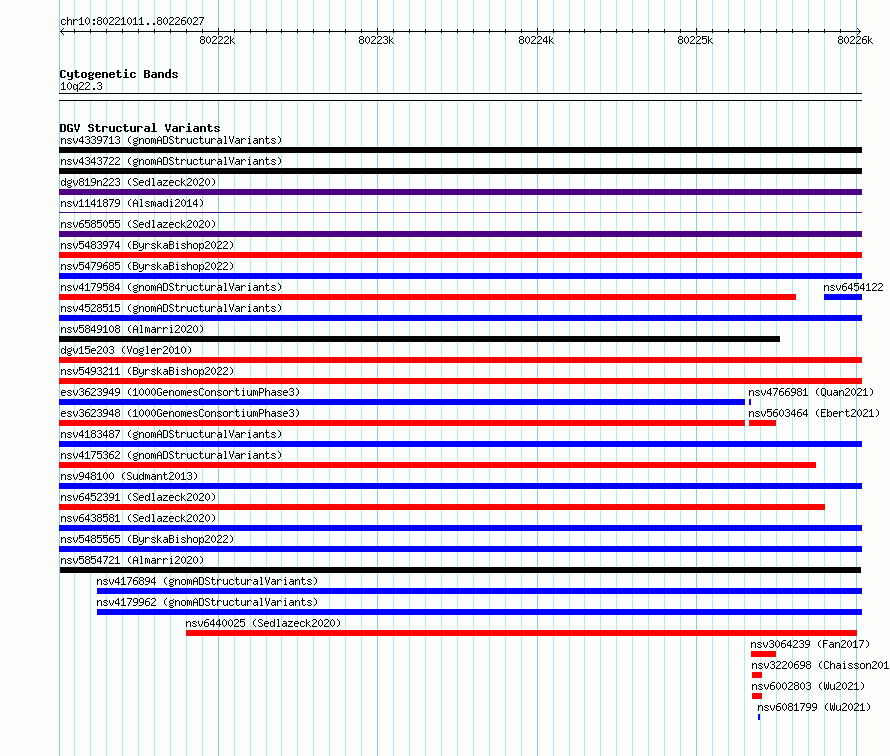Select the red bar of nsv6452391

click(x=442, y=507)
